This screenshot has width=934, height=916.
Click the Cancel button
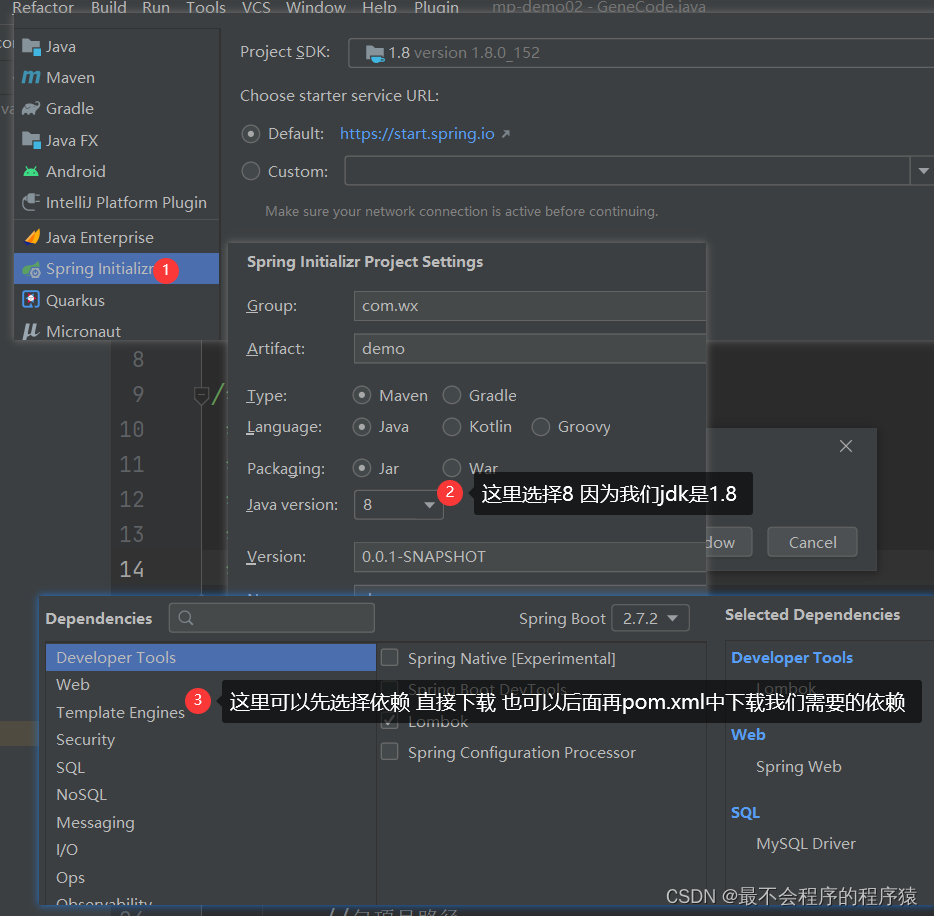(812, 542)
